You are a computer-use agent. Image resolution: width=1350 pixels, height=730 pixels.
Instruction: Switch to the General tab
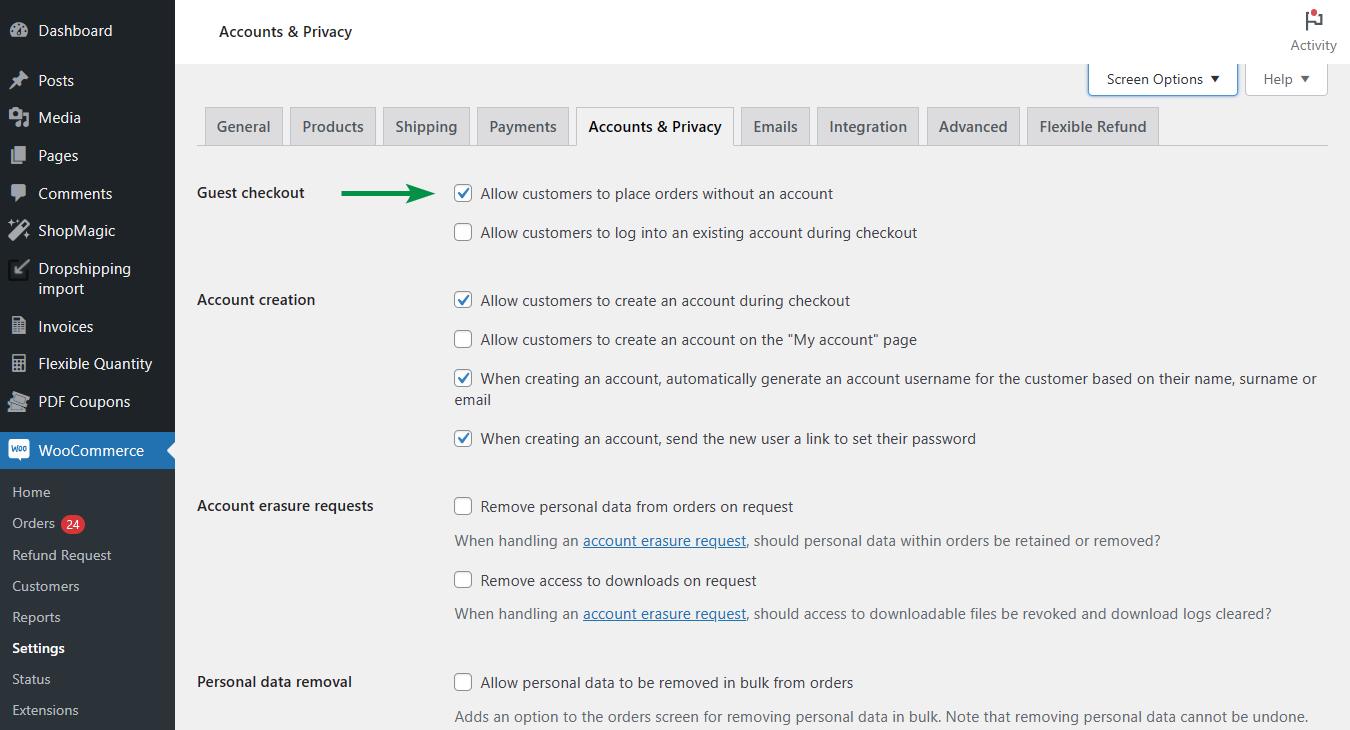click(x=244, y=127)
